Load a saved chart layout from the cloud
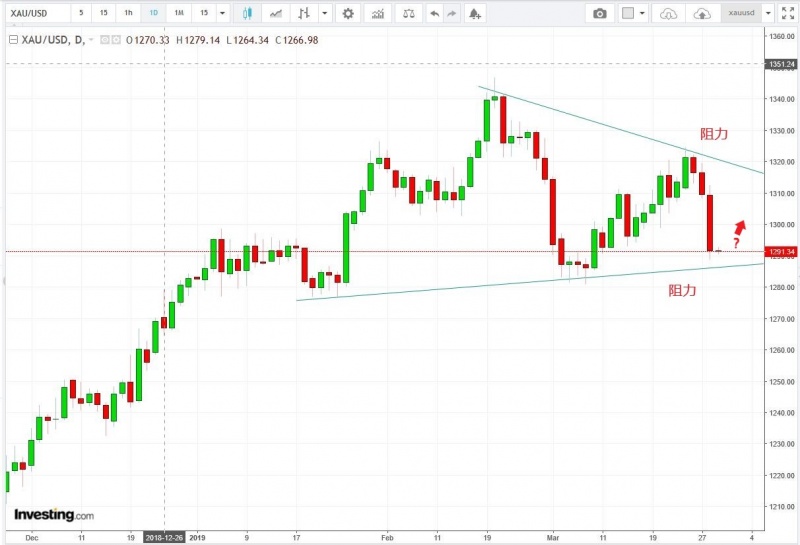Image resolution: width=800 pixels, height=545 pixels. click(x=669, y=14)
